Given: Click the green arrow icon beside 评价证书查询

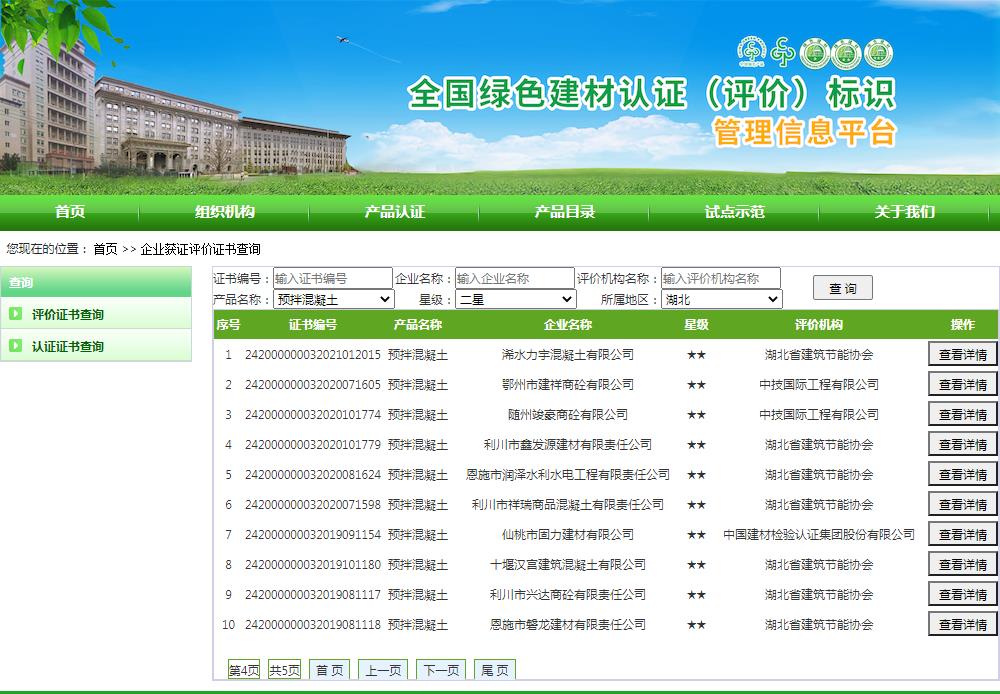Looking at the screenshot, I should [x=16, y=314].
